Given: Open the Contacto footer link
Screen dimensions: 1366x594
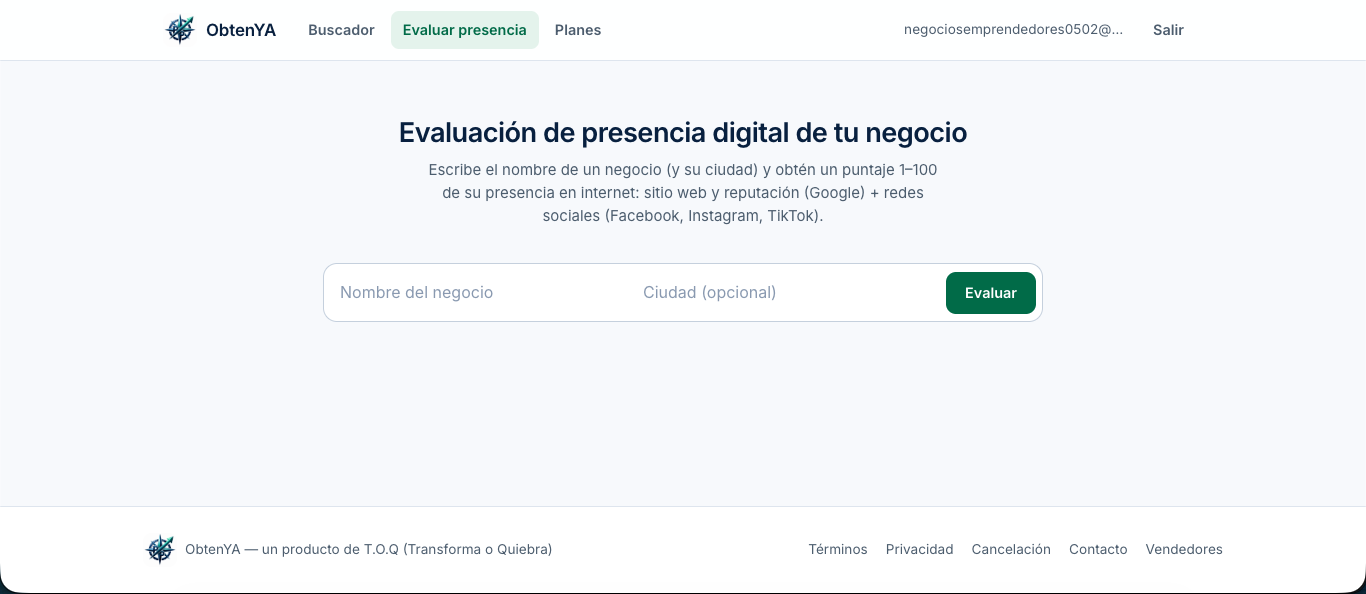Looking at the screenshot, I should point(1098,549).
